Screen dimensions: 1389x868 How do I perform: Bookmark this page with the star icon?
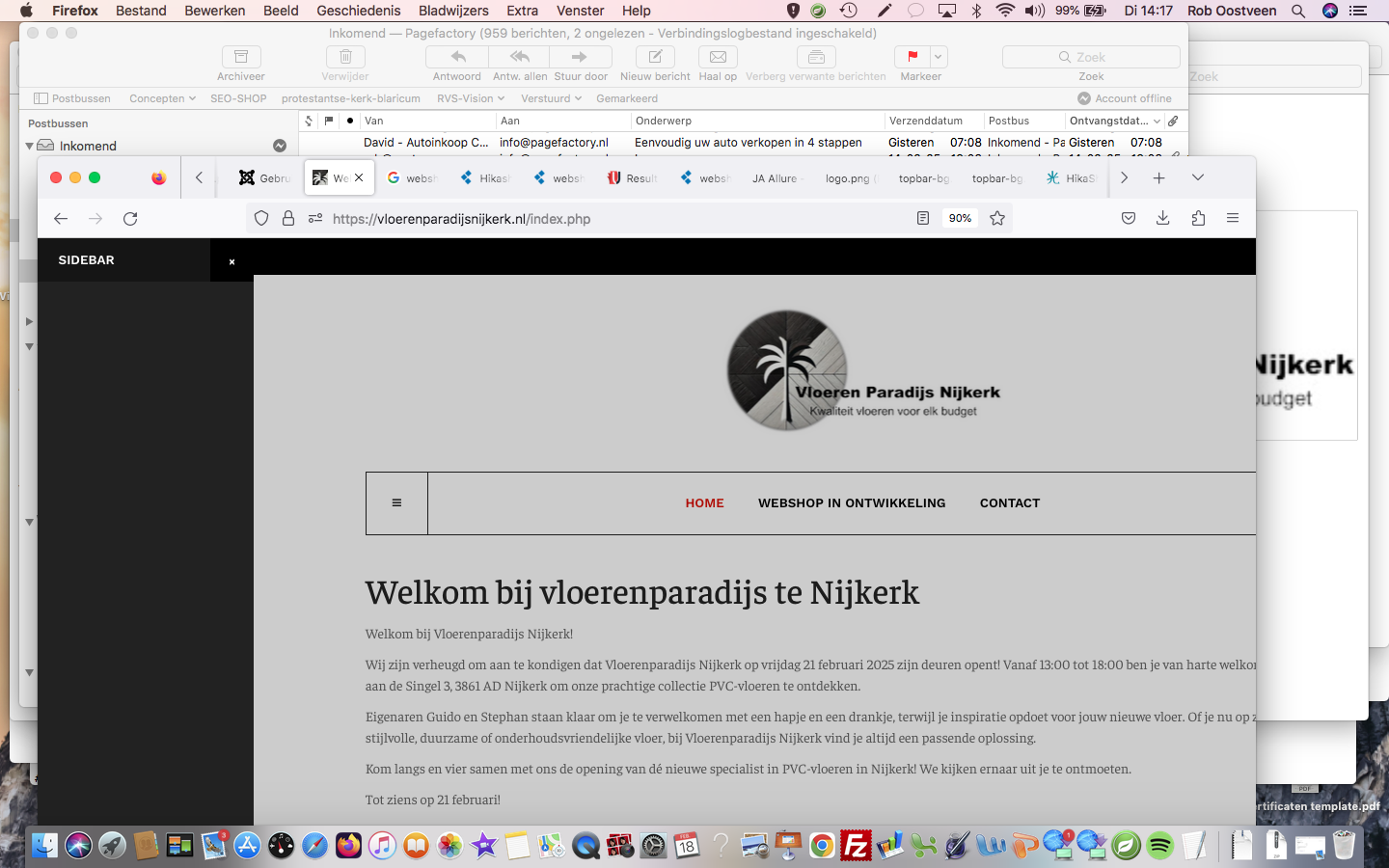[997, 219]
